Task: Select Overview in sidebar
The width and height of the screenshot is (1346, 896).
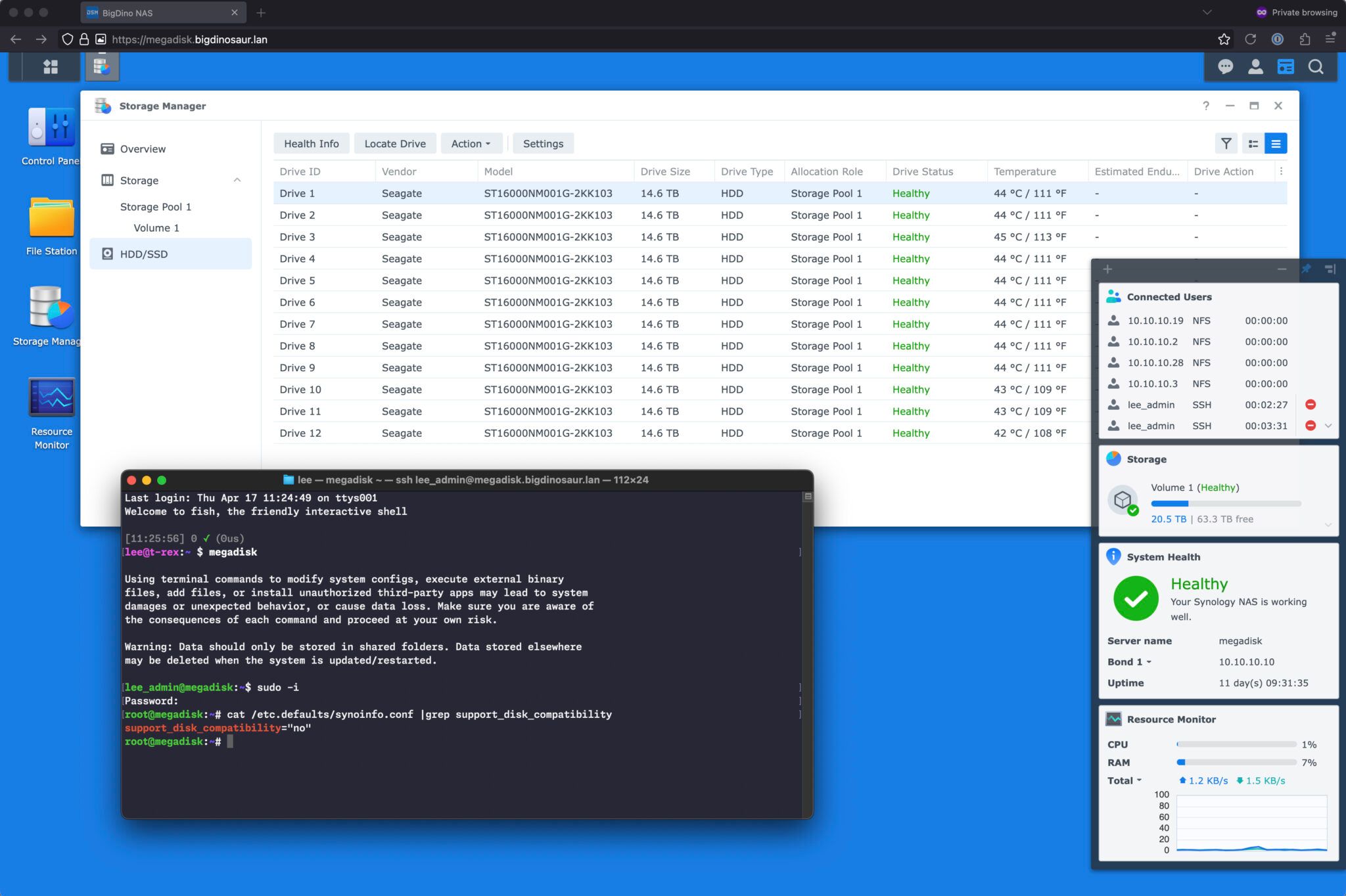Action: click(170, 149)
